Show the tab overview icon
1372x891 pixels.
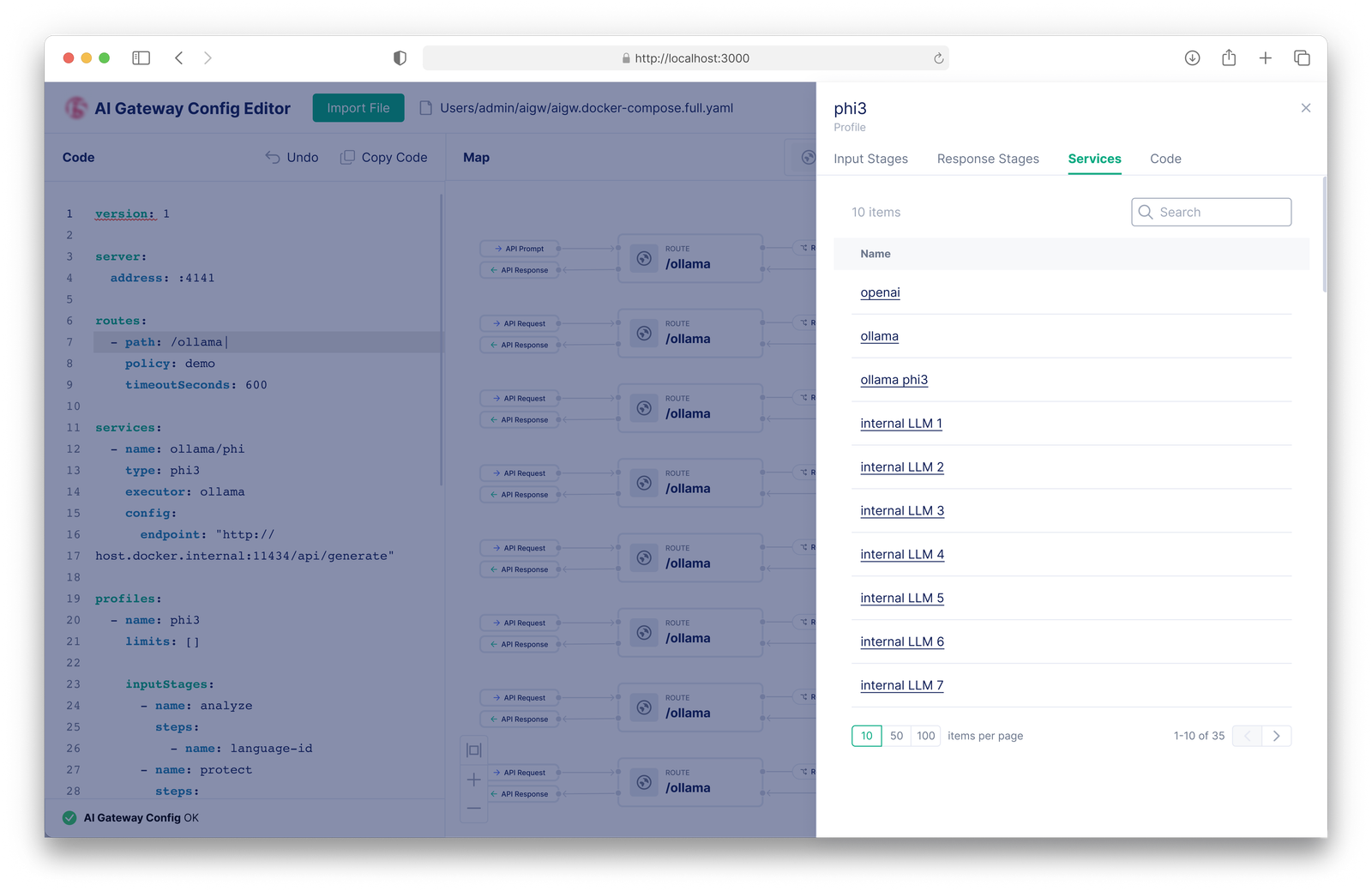point(1302,57)
